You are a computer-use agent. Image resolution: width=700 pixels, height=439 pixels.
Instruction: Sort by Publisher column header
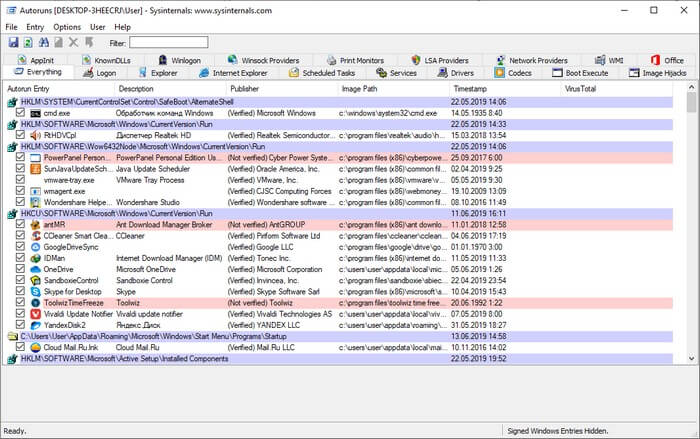coord(282,89)
